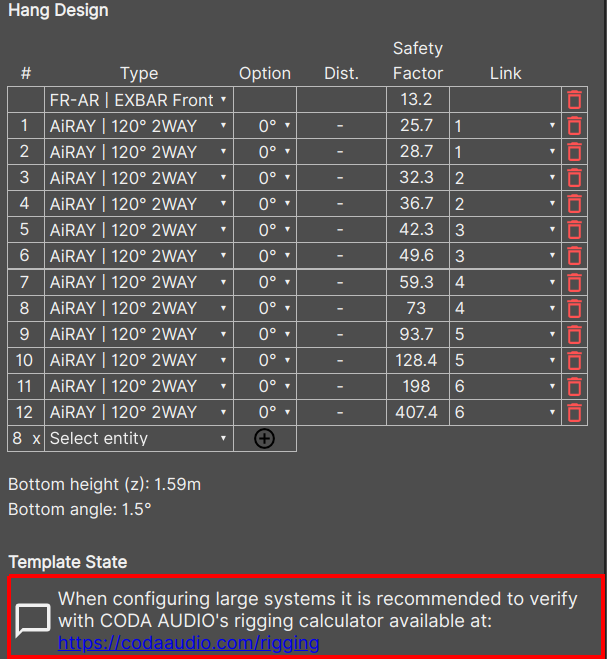Open the Option angle dropdown for row 7
607x659 pixels.
pyautogui.click(x=265, y=282)
